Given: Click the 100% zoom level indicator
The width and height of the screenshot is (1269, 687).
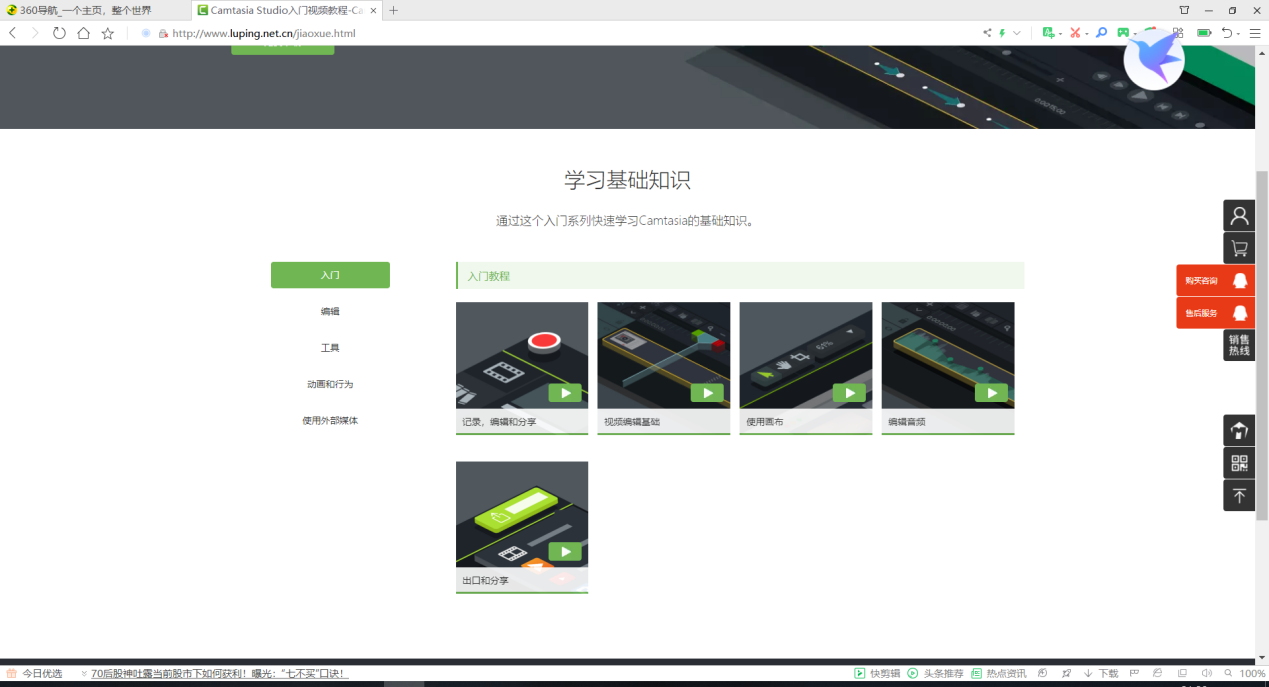Looking at the screenshot, I should pyautogui.click(x=1252, y=674).
